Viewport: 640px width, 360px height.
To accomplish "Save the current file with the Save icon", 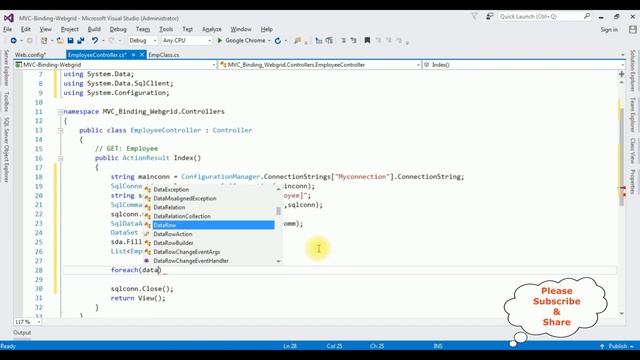I will click(x=70, y=40).
